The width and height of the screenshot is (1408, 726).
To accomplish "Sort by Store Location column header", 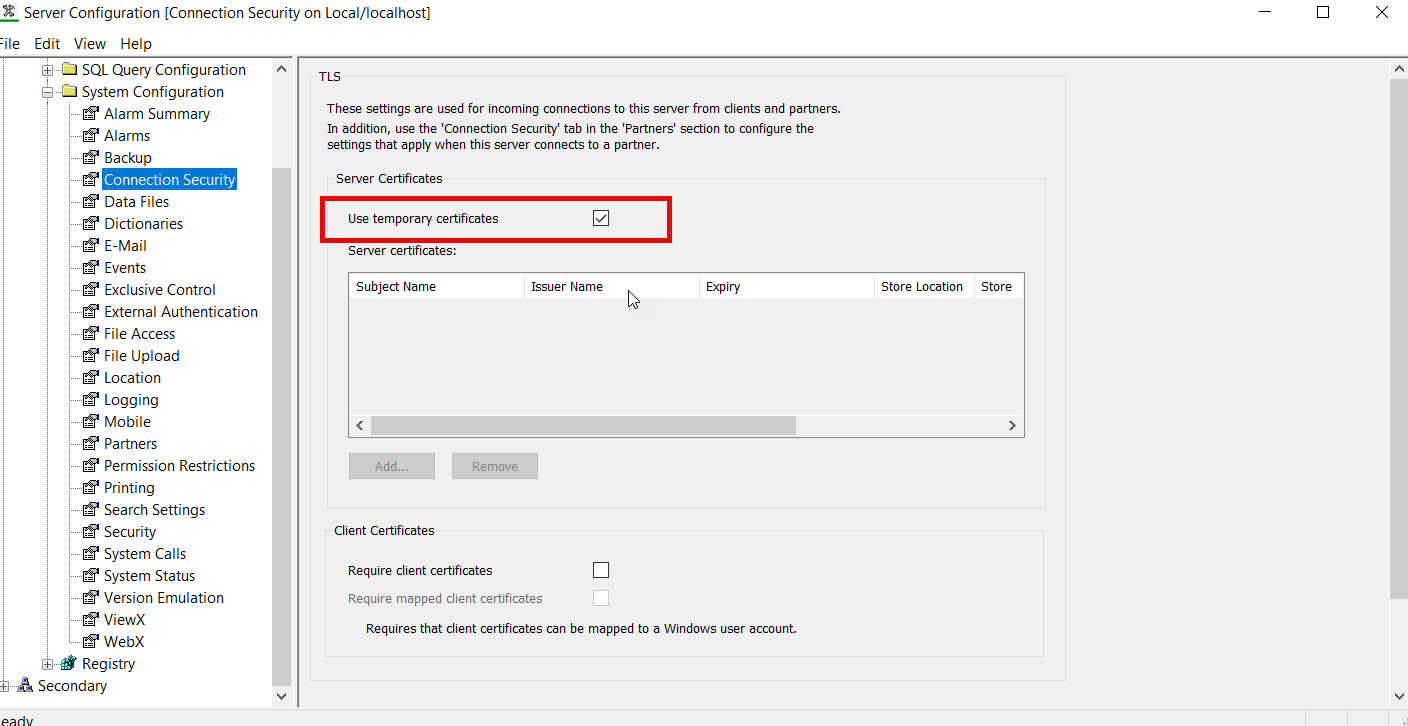I will pyautogui.click(x=925, y=286).
